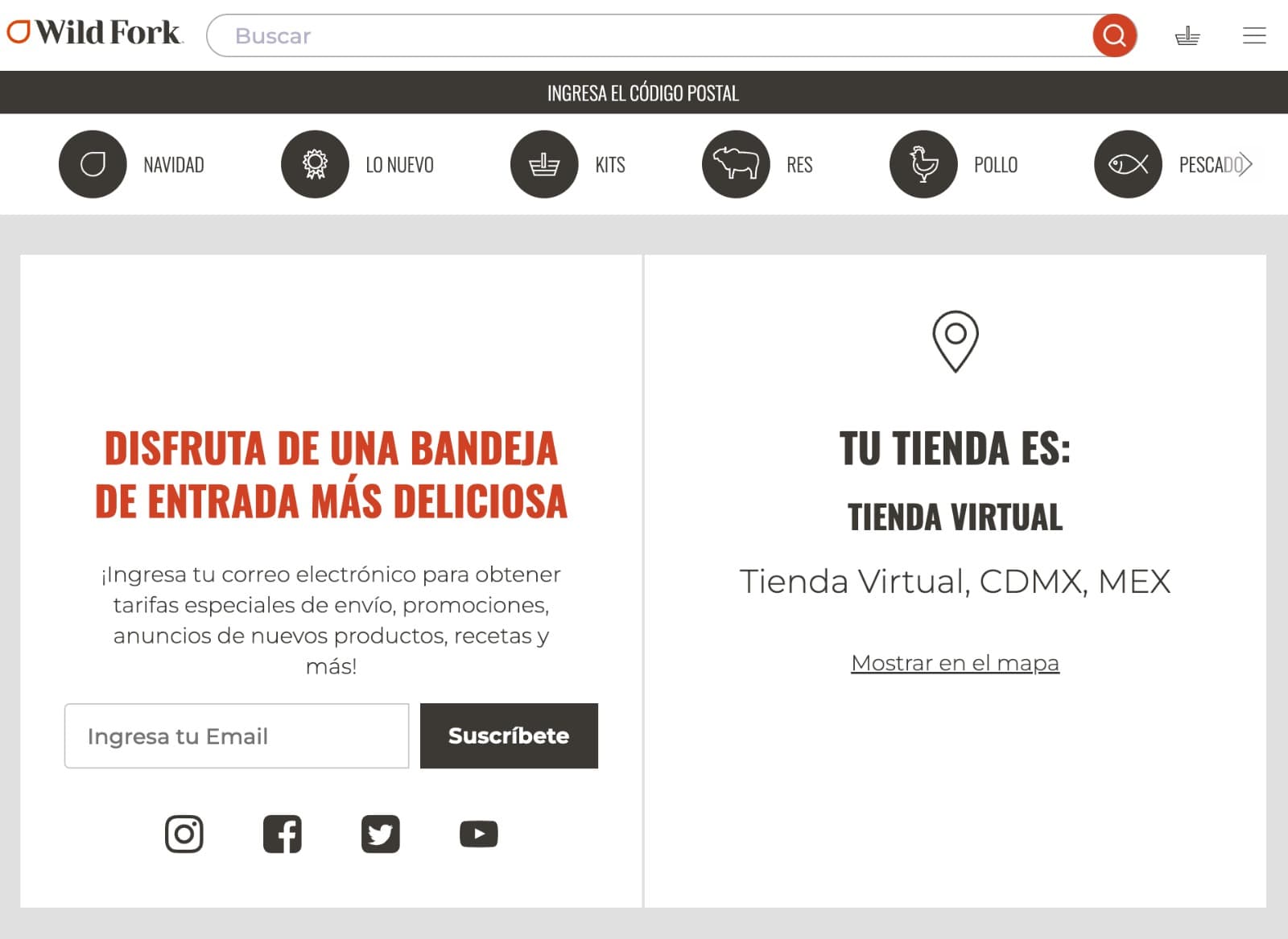Click the Ingresa tu Email field

tap(236, 735)
